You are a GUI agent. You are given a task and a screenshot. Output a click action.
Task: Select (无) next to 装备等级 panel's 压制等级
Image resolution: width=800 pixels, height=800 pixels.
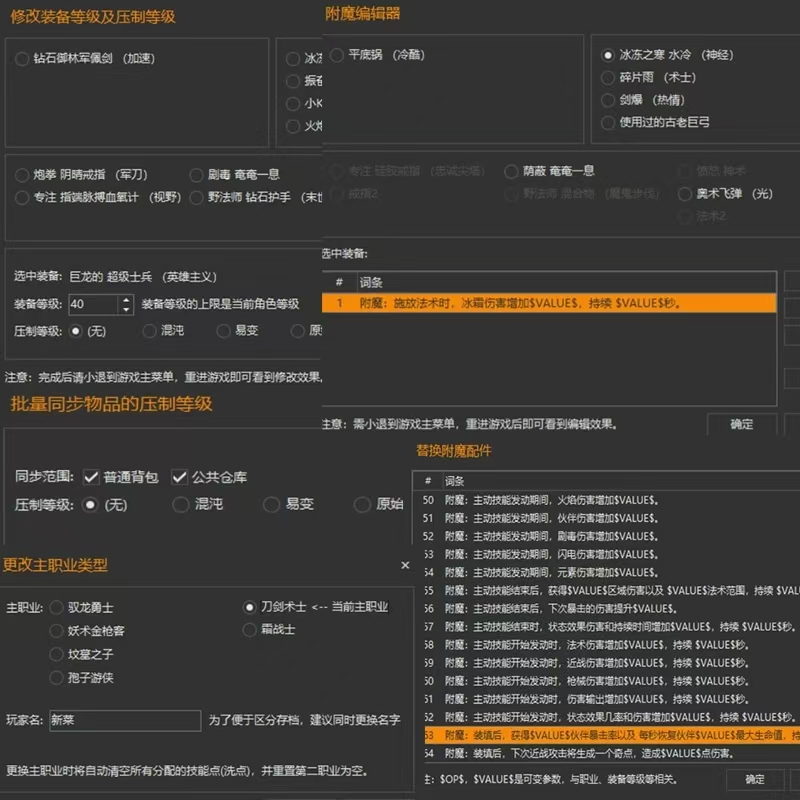pyautogui.click(x=76, y=331)
